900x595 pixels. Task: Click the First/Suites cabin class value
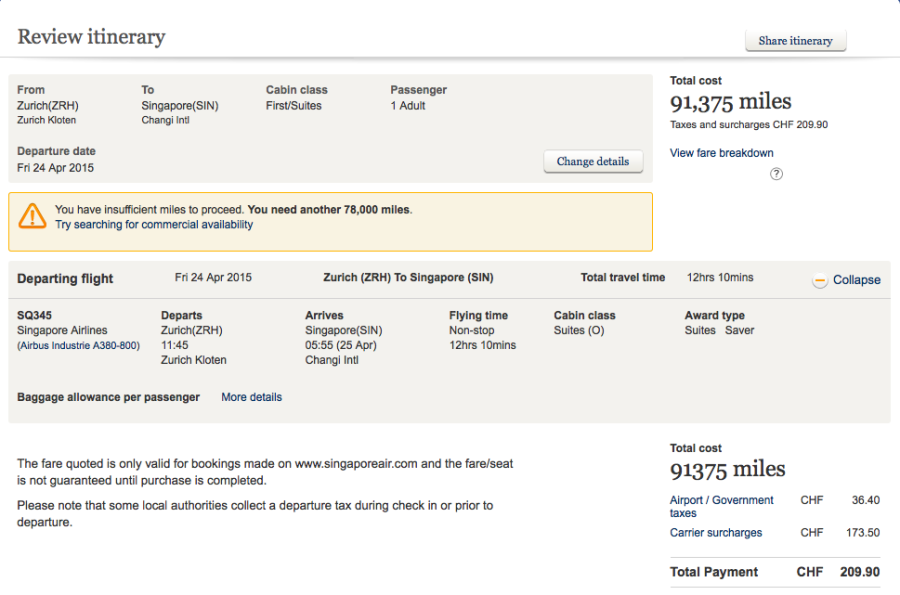coord(293,105)
